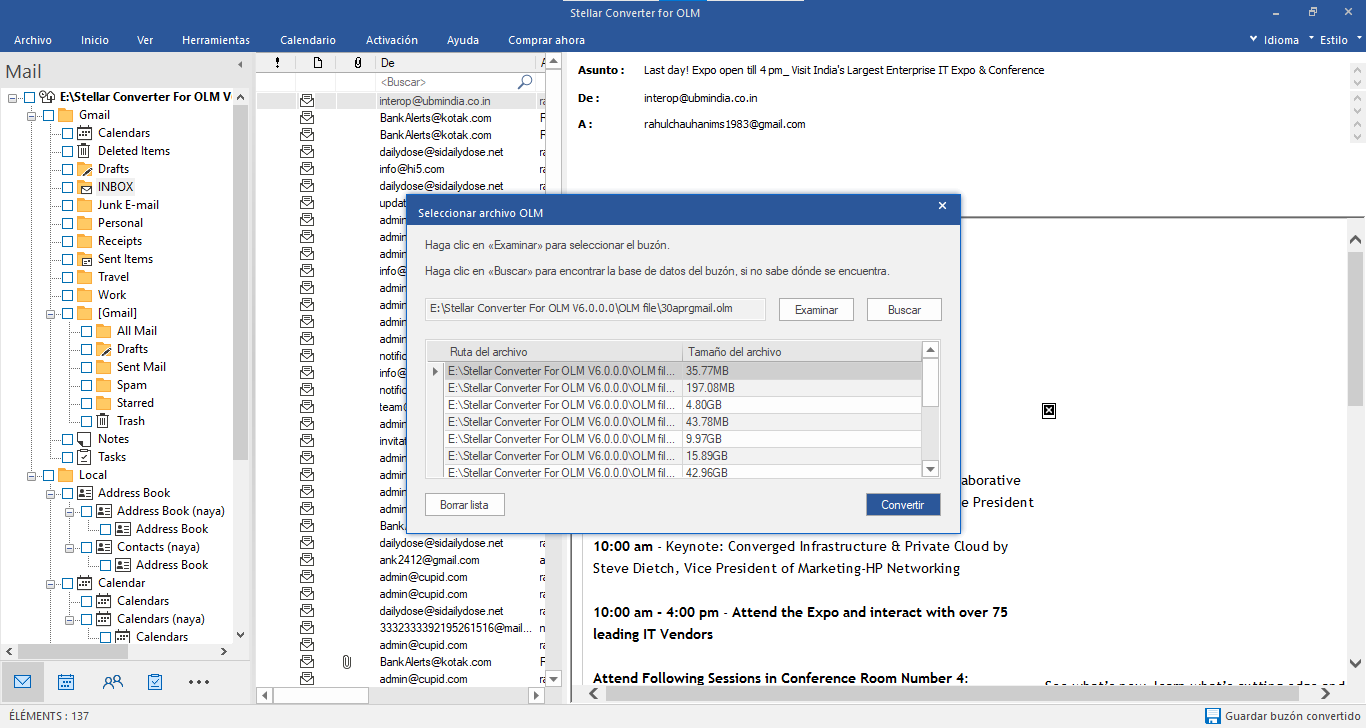Collapse the Gmail folder tree node
1366x728 pixels.
pos(33,115)
